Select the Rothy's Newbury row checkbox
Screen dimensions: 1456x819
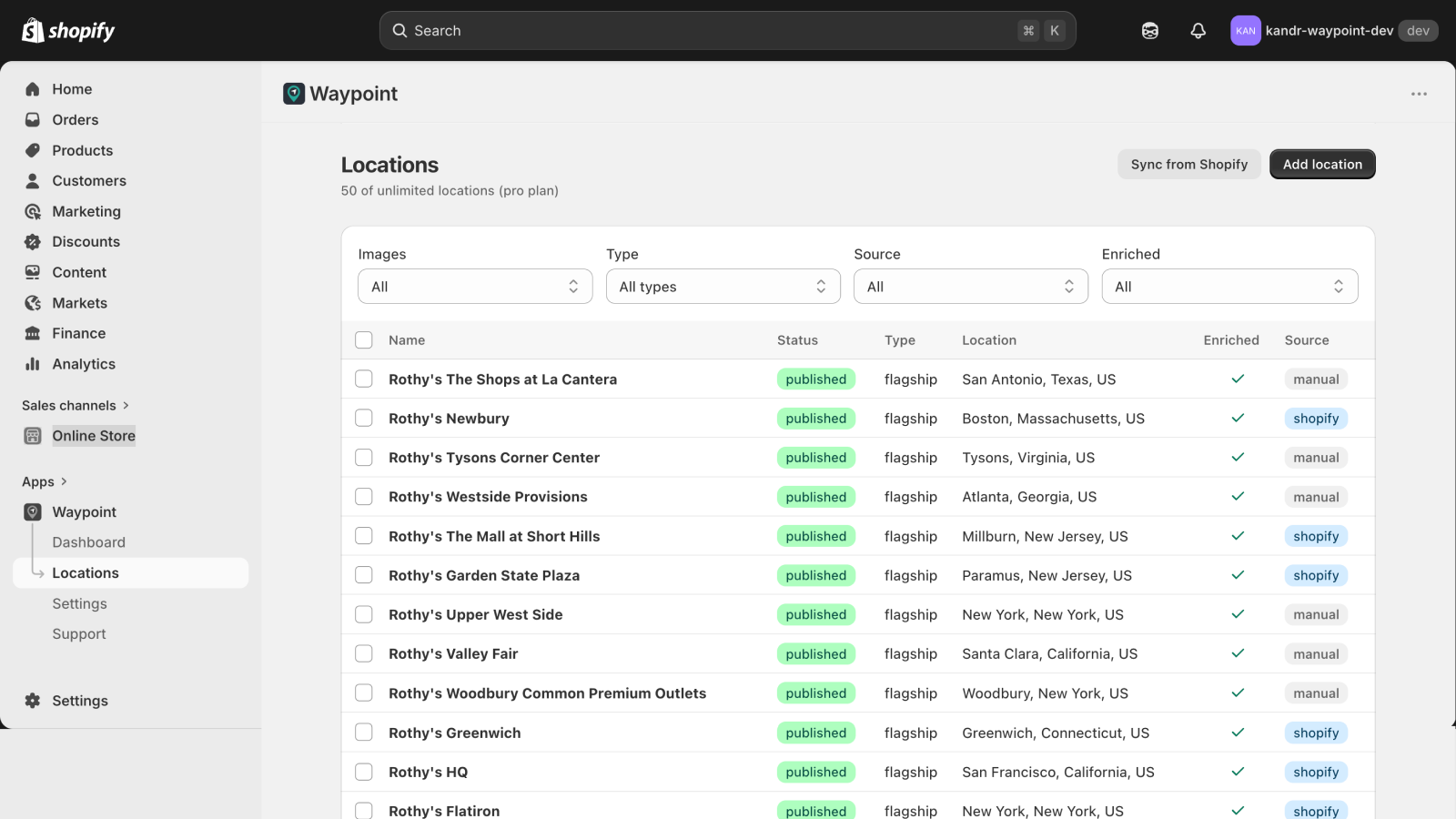(364, 419)
